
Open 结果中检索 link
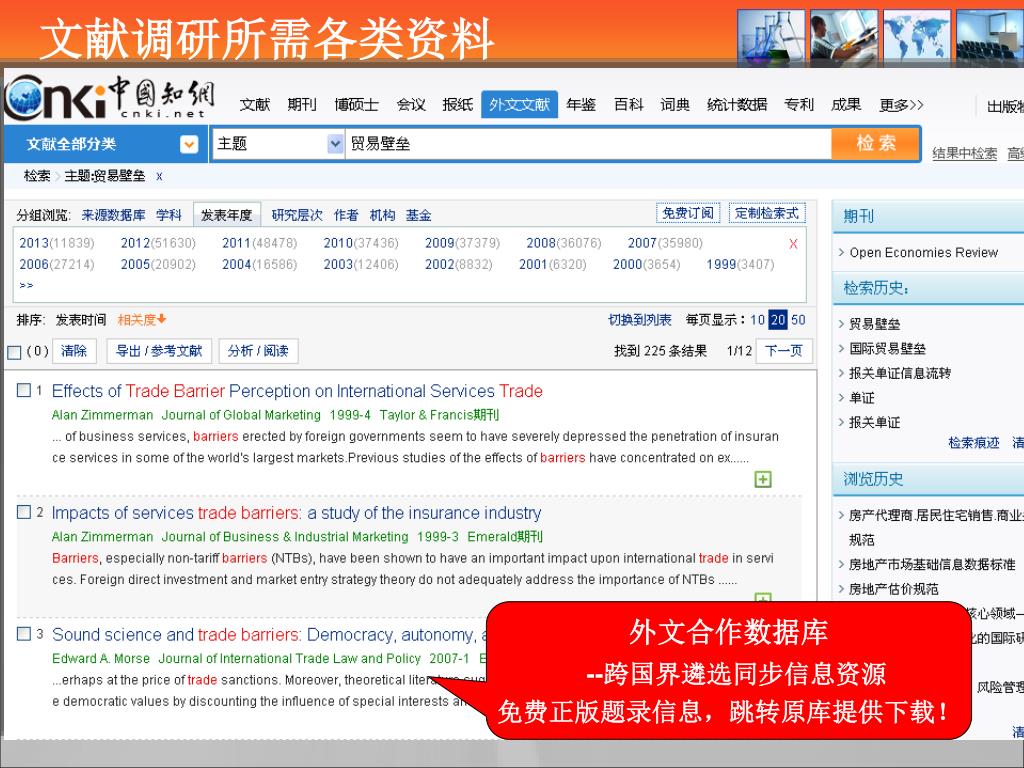(x=964, y=153)
